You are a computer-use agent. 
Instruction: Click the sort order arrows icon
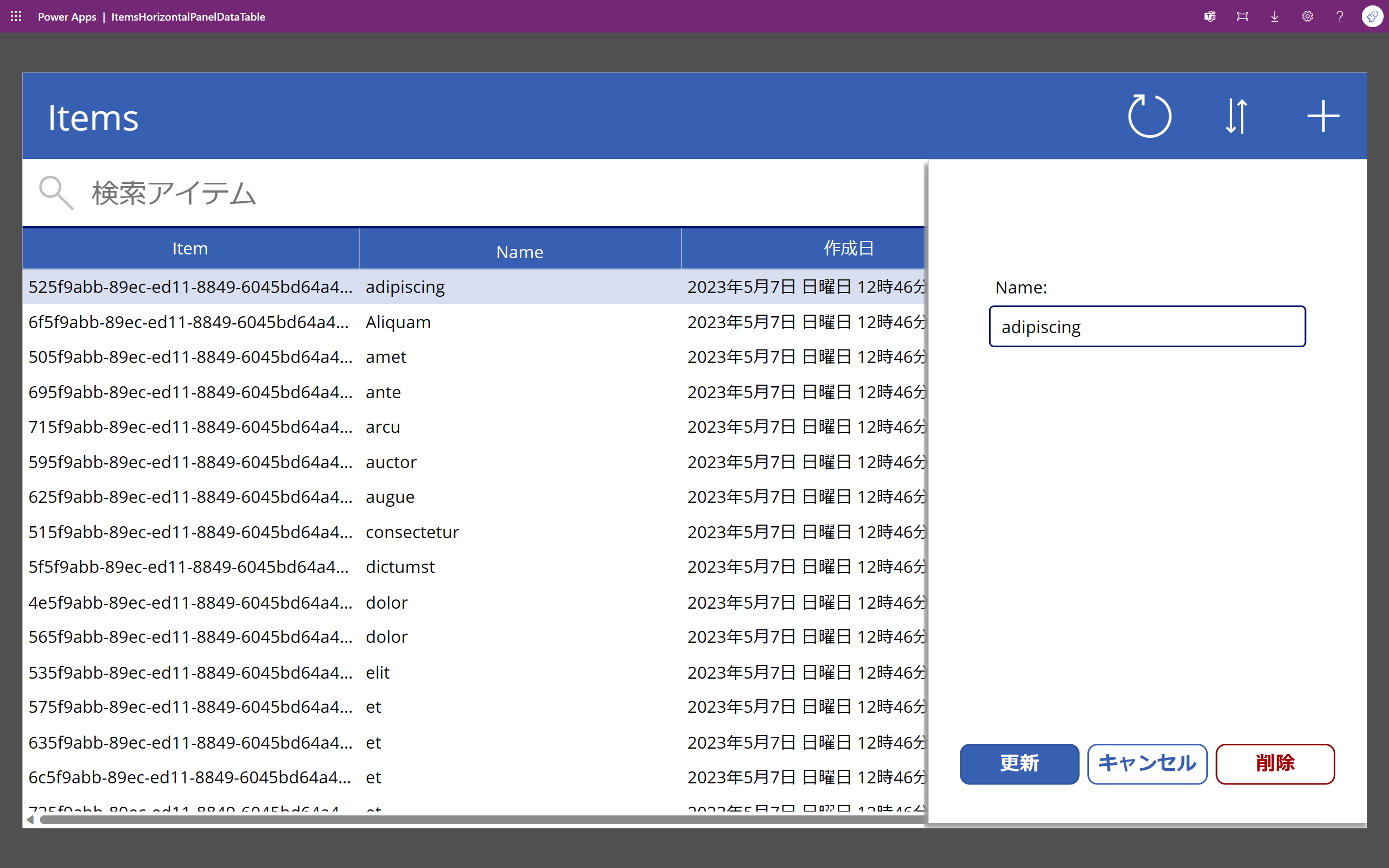pos(1236,117)
